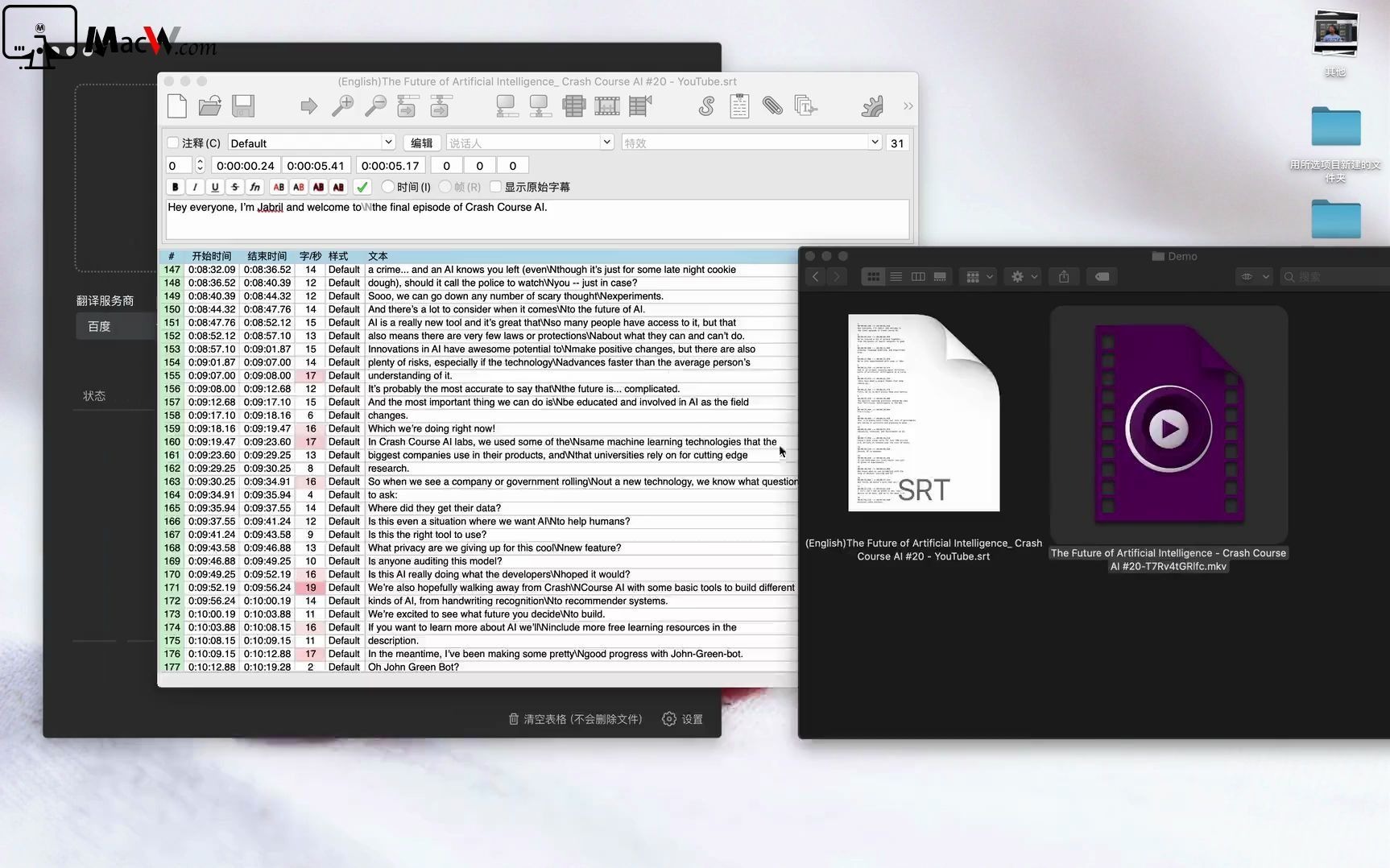Apply bold formatting to subtitle text
The image size is (1390, 868).
click(175, 187)
